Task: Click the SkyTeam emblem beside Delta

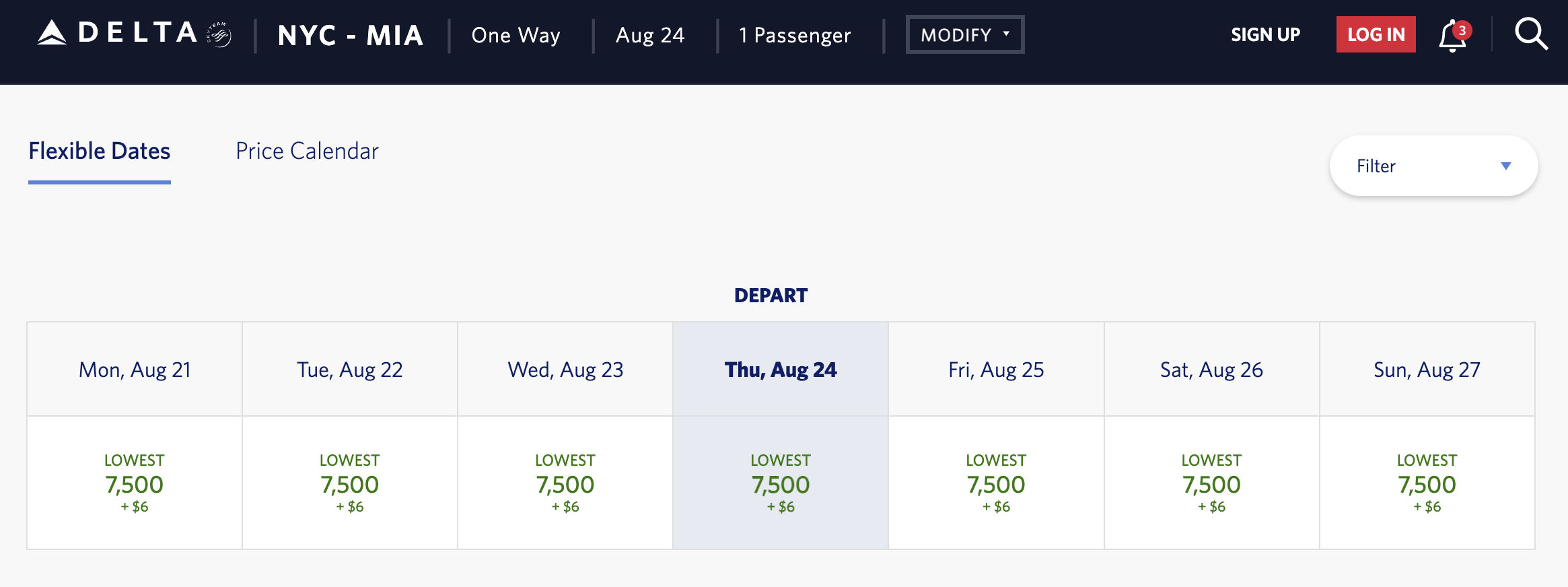Action: tap(219, 34)
